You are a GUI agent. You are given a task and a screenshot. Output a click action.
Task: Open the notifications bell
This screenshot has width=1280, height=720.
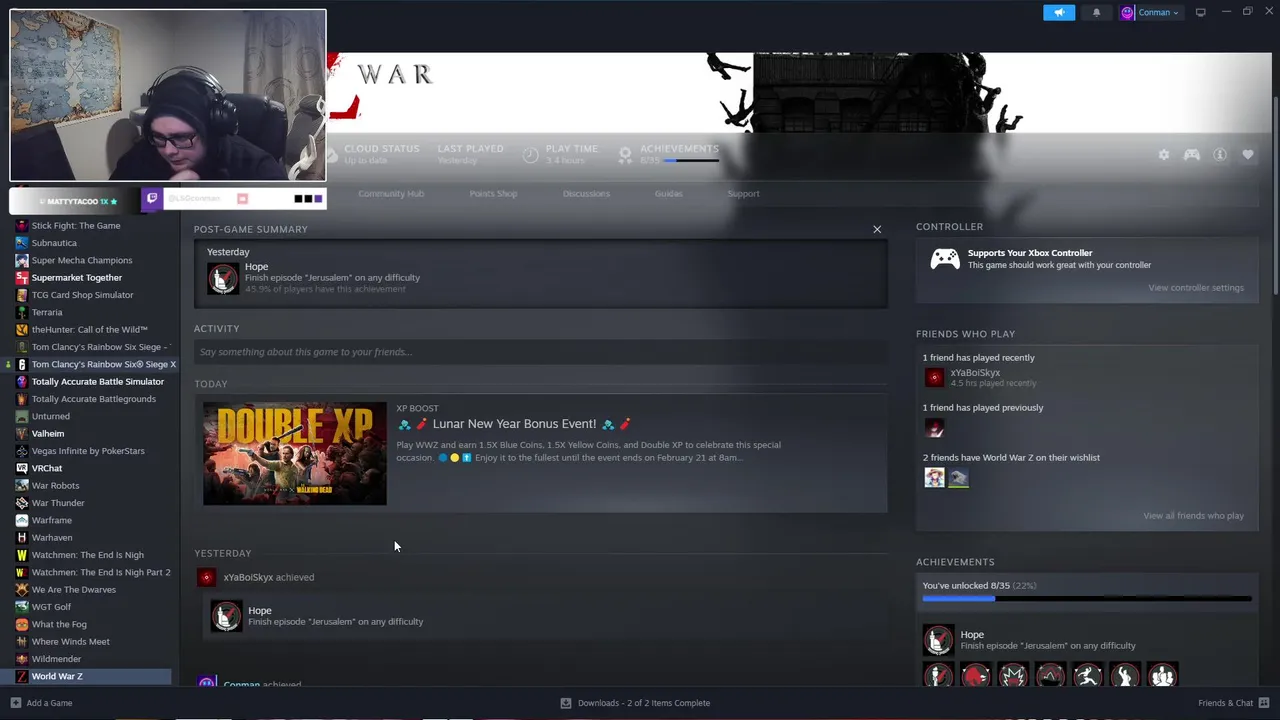(x=1096, y=13)
